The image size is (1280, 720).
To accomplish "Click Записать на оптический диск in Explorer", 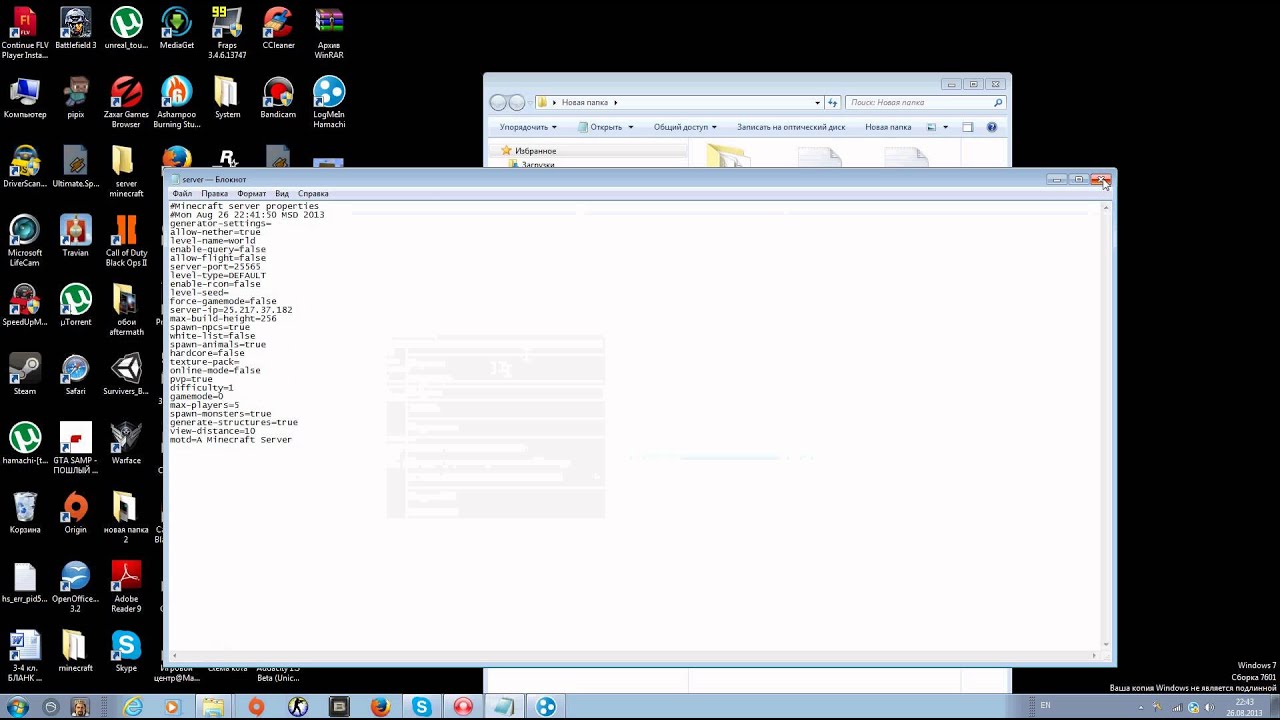I will 791,127.
